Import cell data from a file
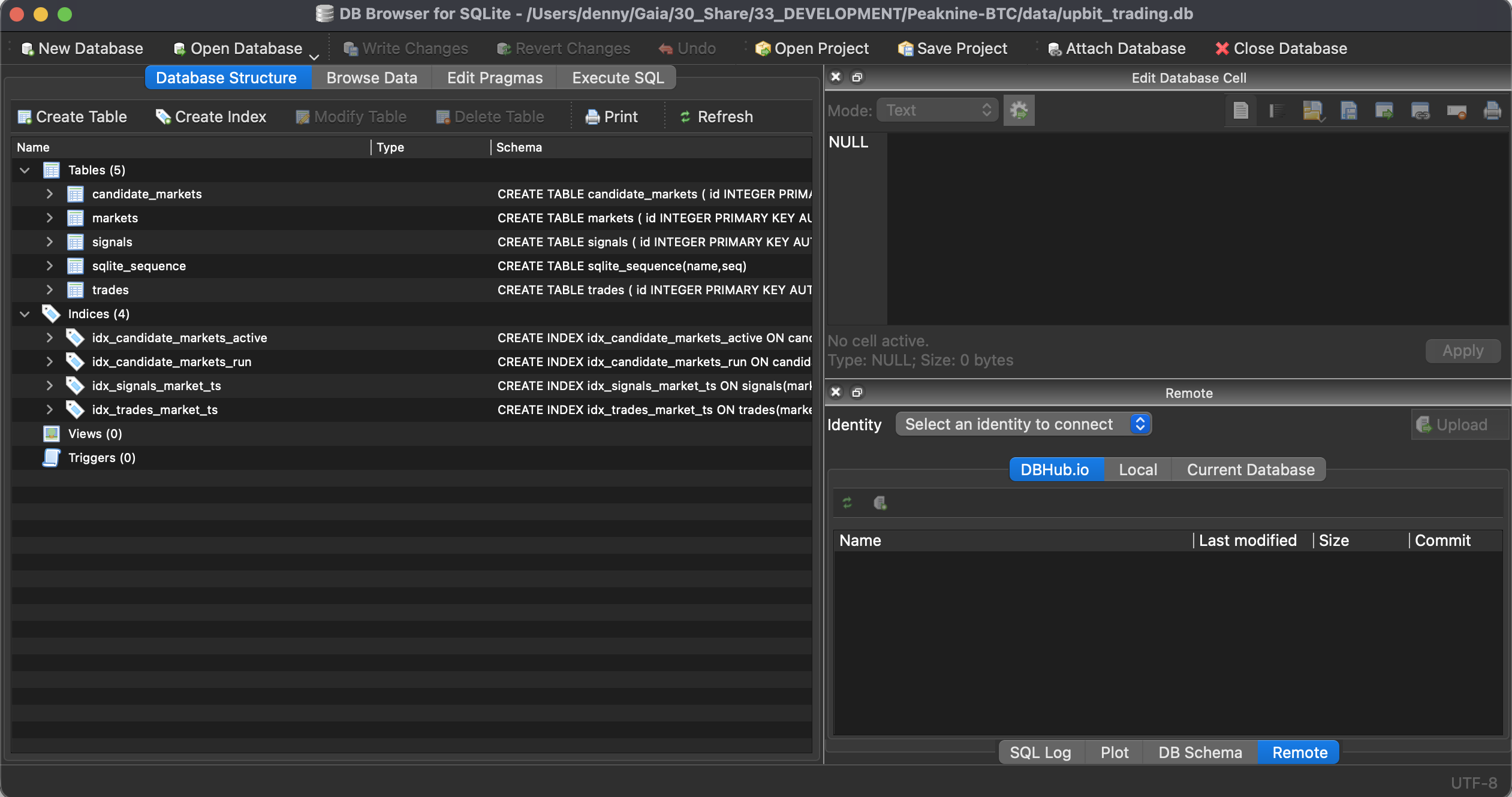Image resolution: width=1512 pixels, height=797 pixels. coord(1313,110)
